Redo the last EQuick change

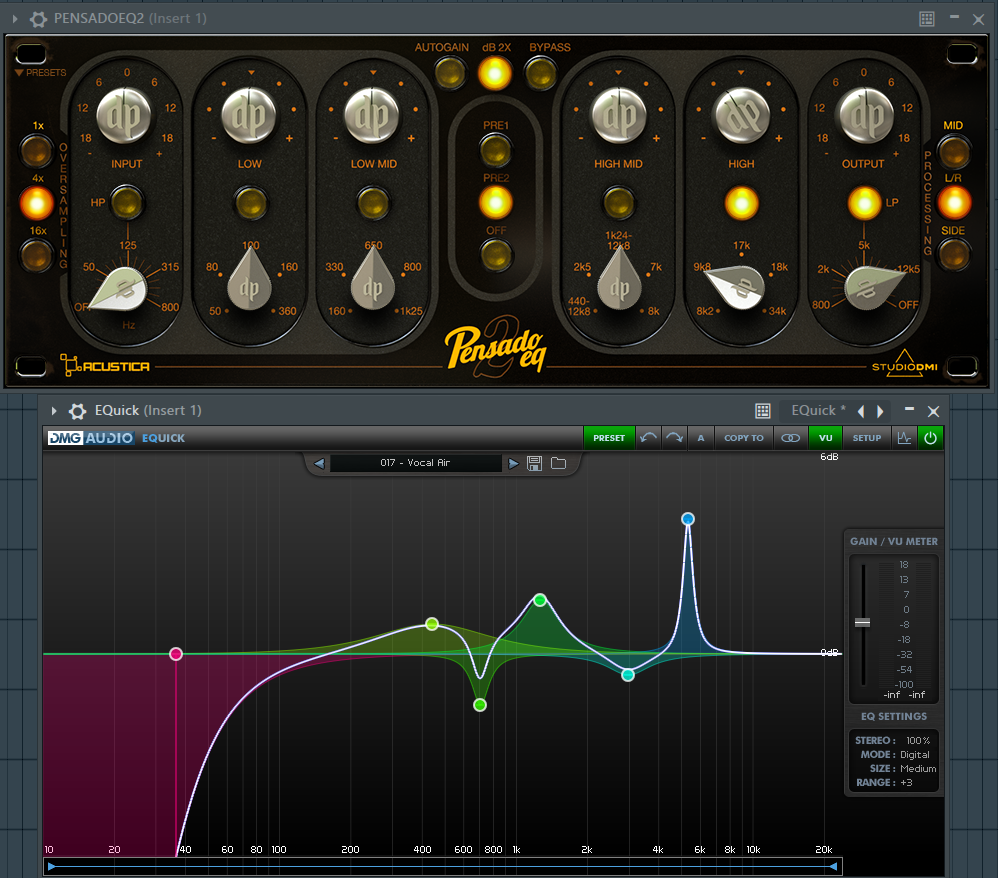(x=674, y=438)
